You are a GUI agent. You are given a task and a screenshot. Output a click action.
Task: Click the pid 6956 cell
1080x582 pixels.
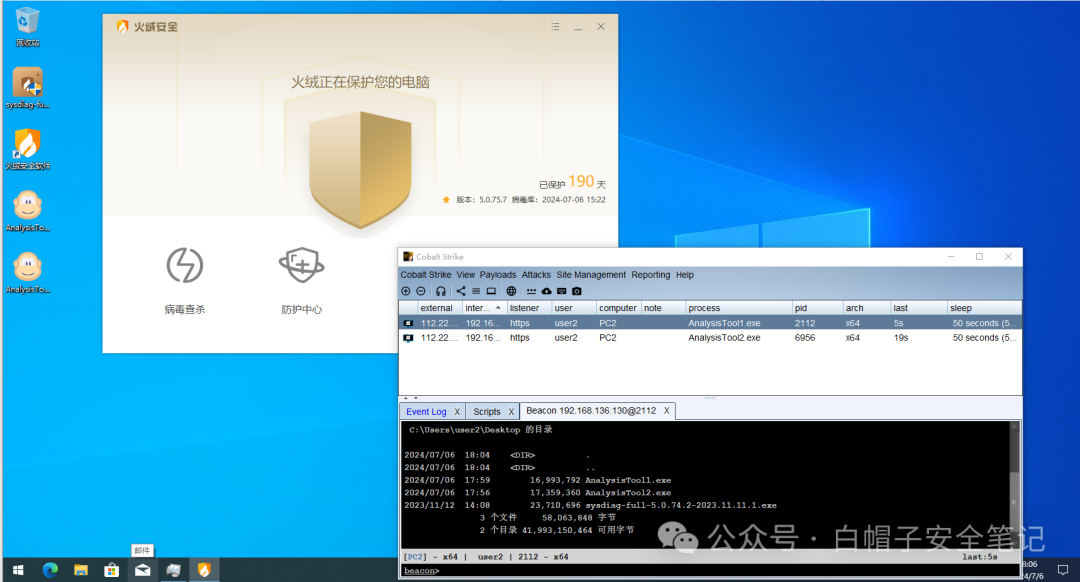point(817,338)
